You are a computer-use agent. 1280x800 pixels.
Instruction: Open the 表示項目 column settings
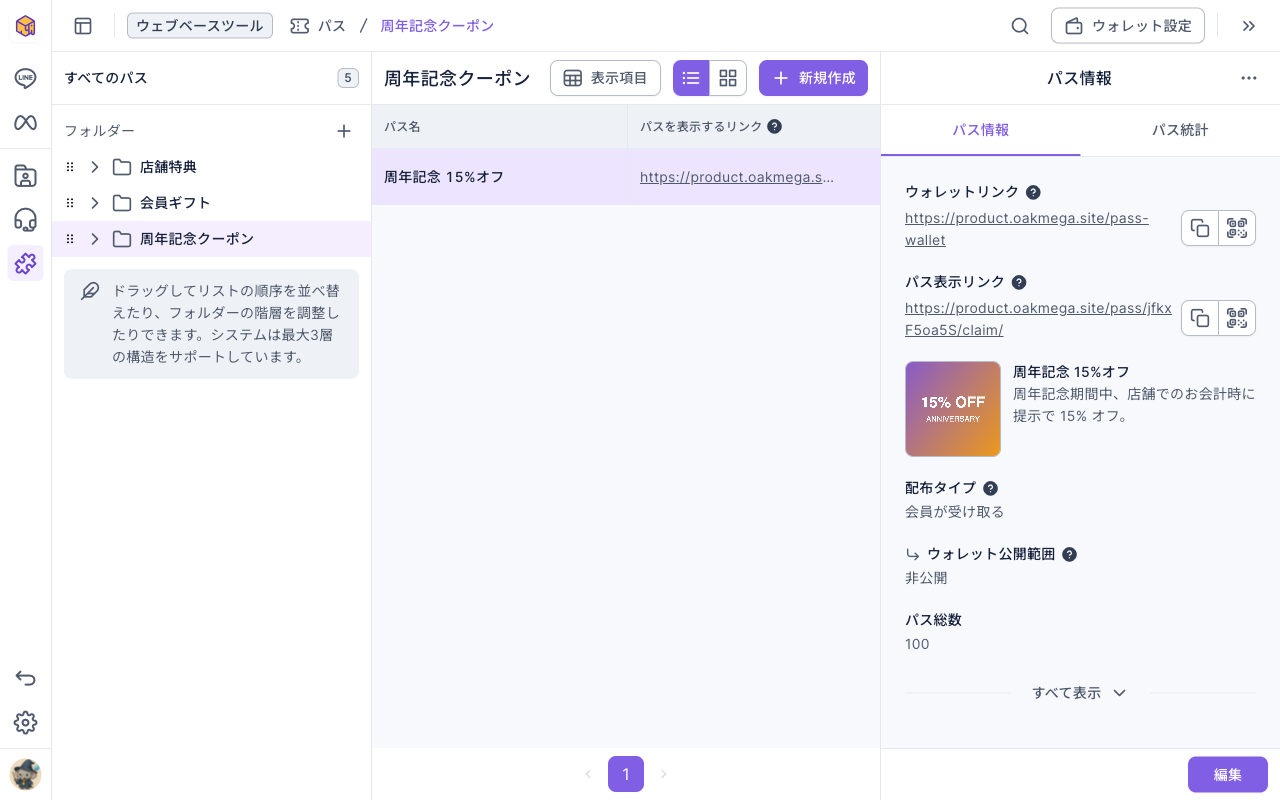coord(605,78)
